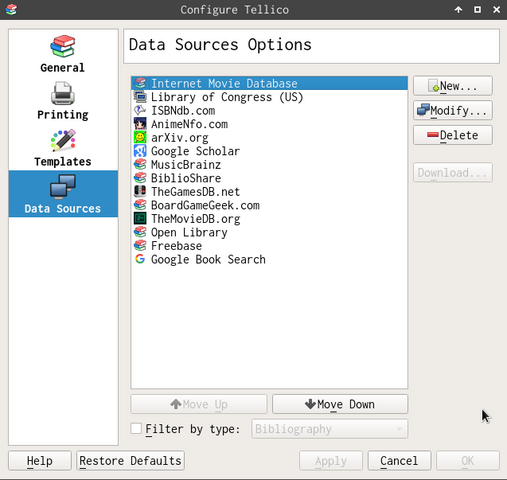Screen dimensions: 507x480
Task: Select TheGamesDB.net in the list
Action: click(x=195, y=192)
